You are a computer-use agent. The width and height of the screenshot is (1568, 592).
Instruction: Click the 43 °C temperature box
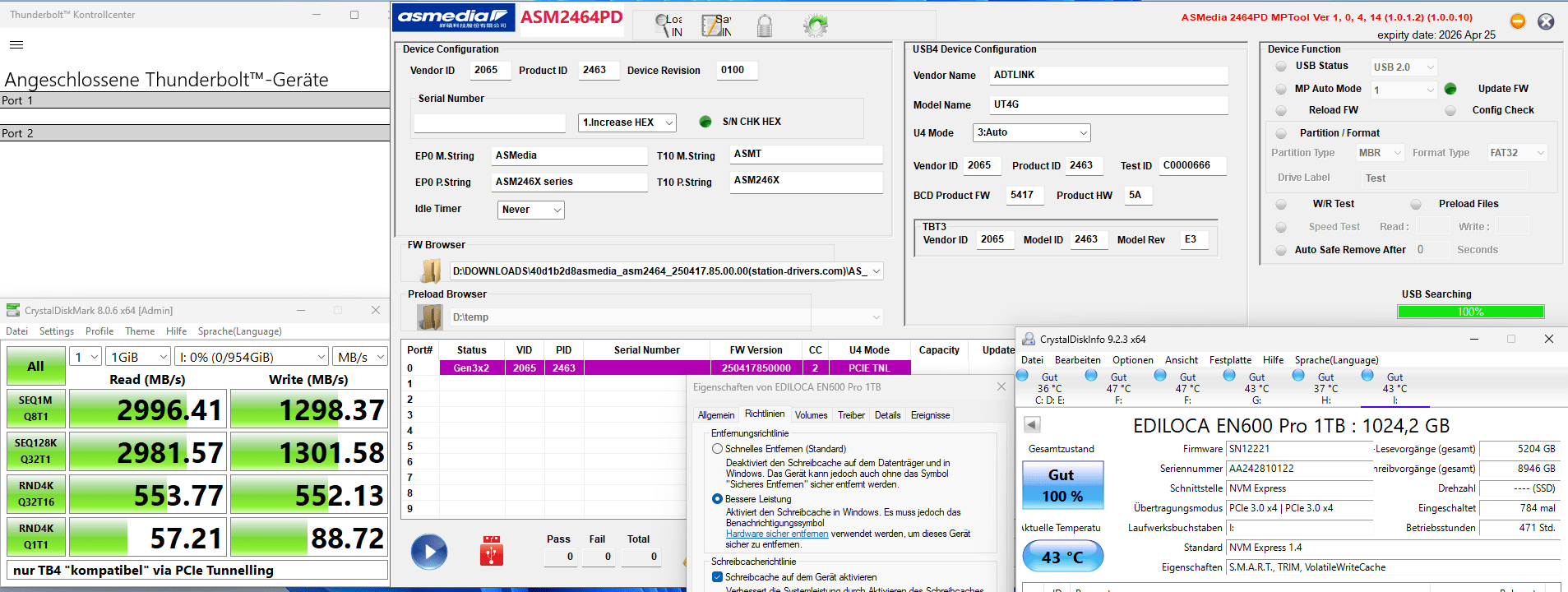point(1062,557)
